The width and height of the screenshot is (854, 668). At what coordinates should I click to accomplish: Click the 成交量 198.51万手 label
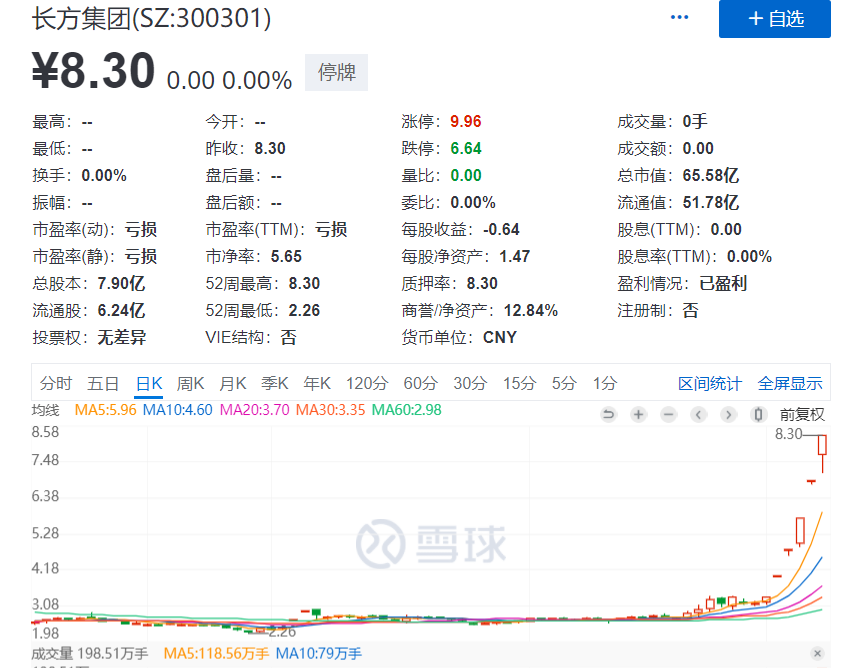pos(90,653)
